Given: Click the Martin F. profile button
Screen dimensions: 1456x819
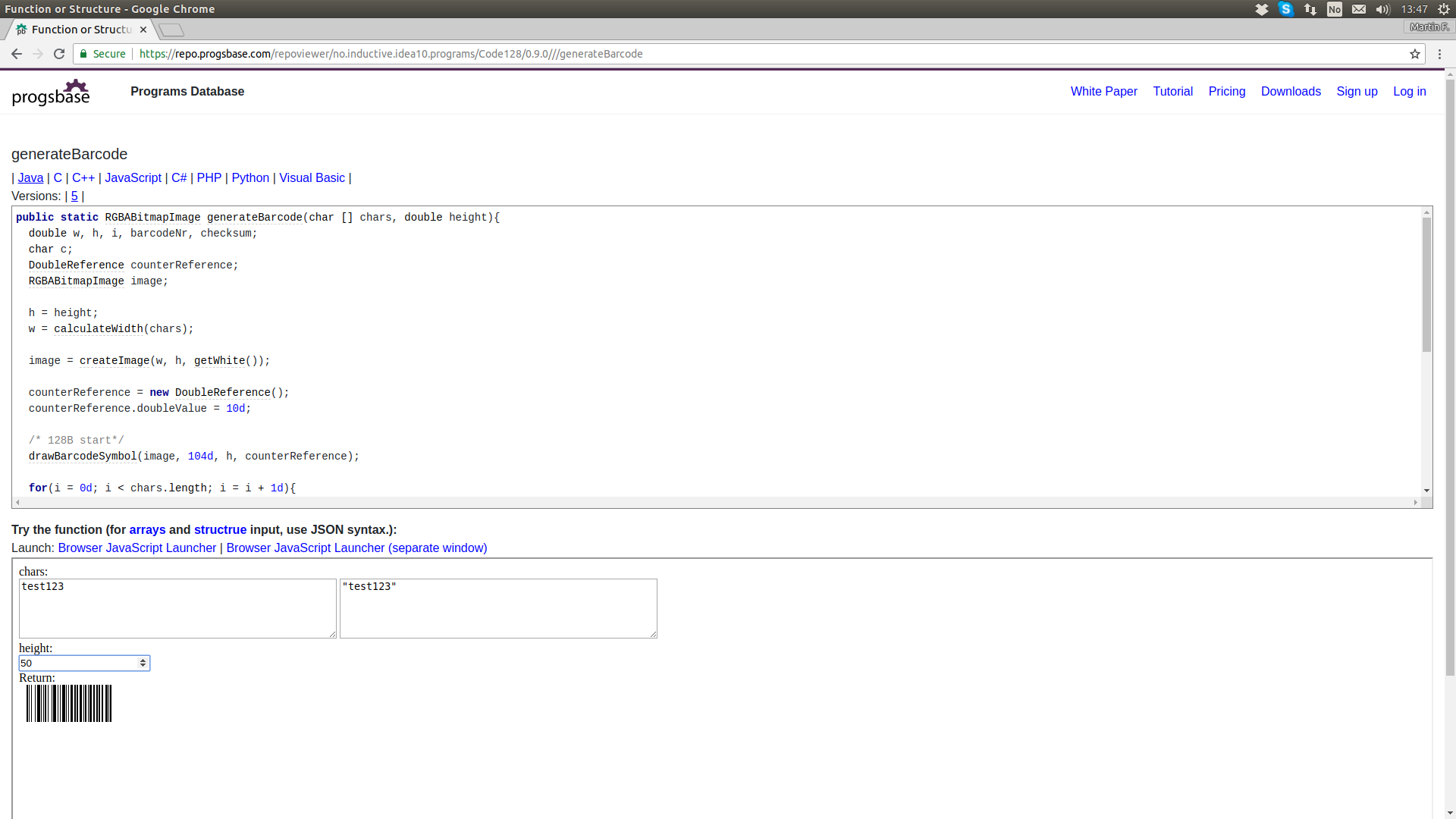Looking at the screenshot, I should [1429, 27].
